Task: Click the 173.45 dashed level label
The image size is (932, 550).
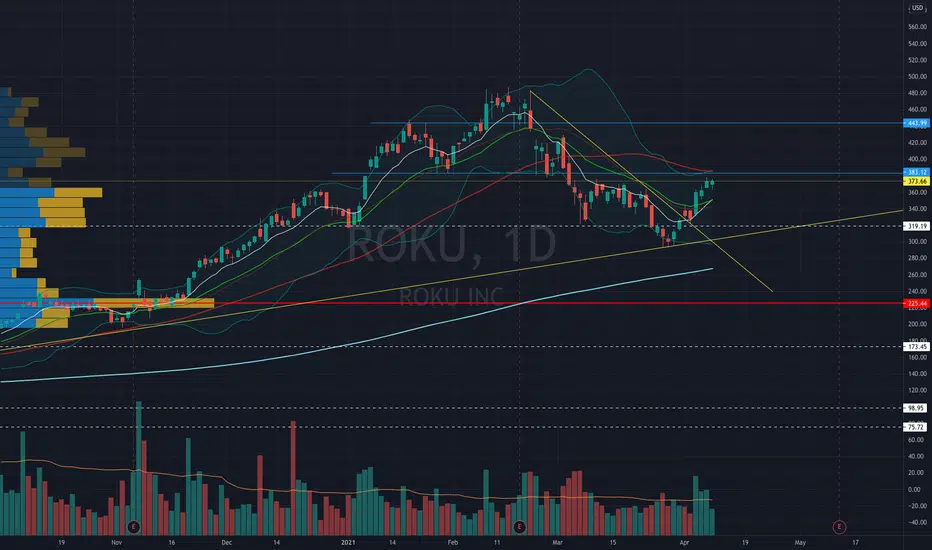Action: point(917,347)
